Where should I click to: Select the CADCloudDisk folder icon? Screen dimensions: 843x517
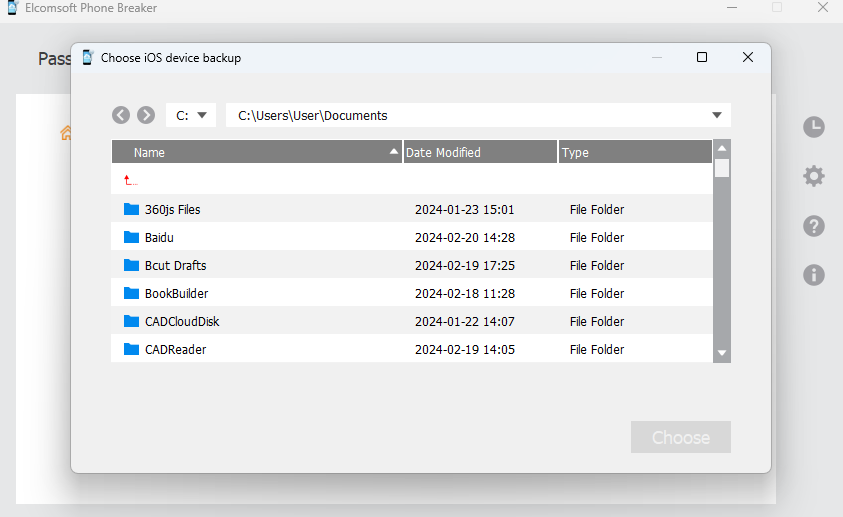[x=131, y=321]
